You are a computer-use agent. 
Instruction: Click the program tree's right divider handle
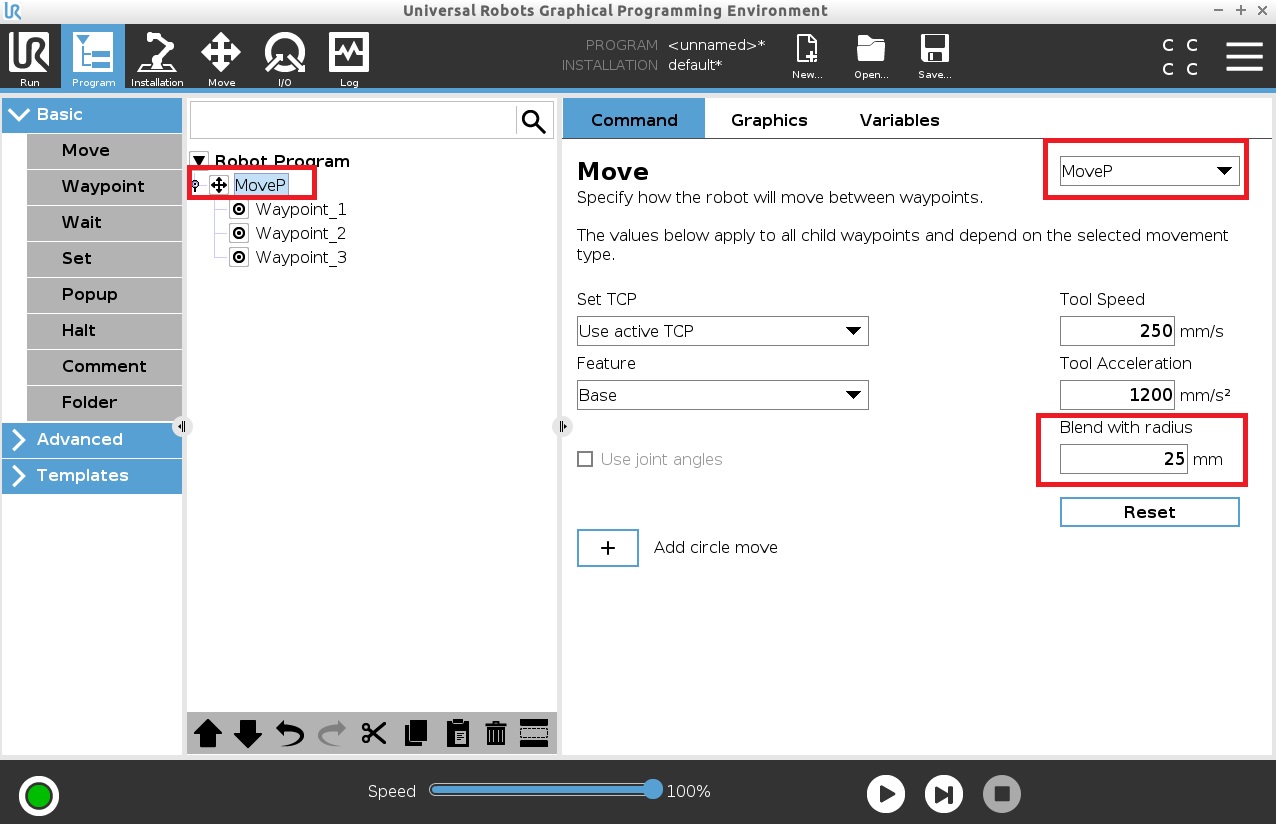[x=562, y=427]
